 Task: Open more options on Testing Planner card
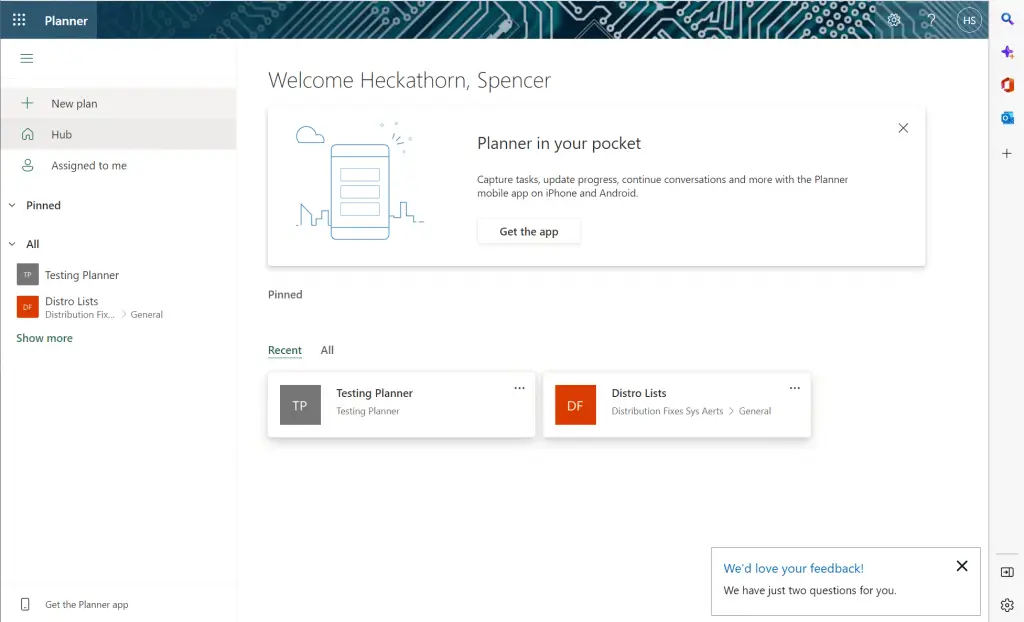[519, 388]
